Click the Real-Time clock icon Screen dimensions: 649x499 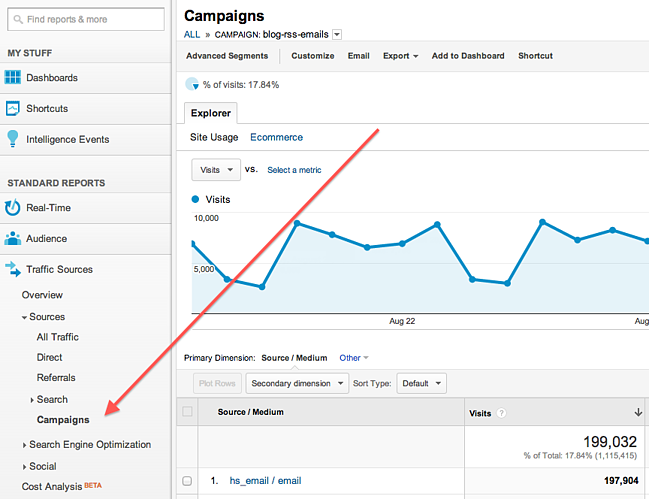[x=12, y=207]
